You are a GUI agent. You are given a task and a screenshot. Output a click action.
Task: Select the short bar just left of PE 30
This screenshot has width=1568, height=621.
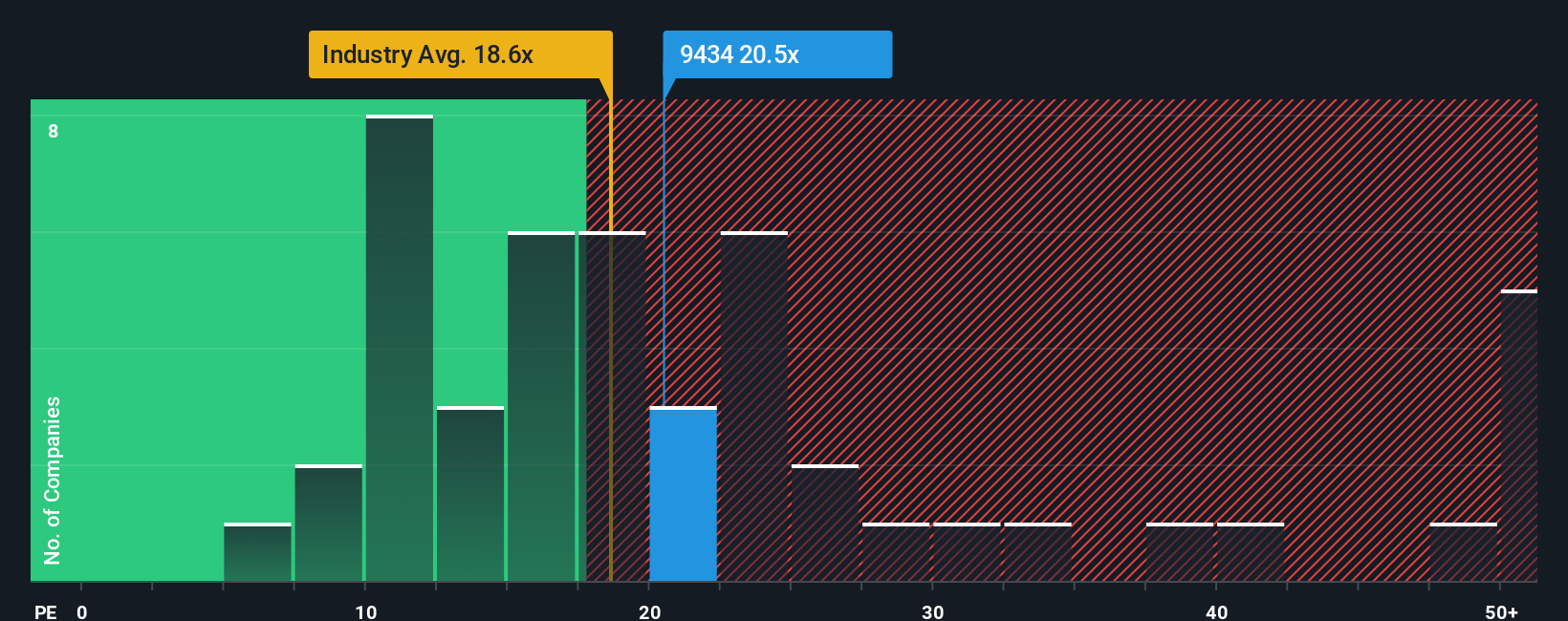[x=896, y=552]
